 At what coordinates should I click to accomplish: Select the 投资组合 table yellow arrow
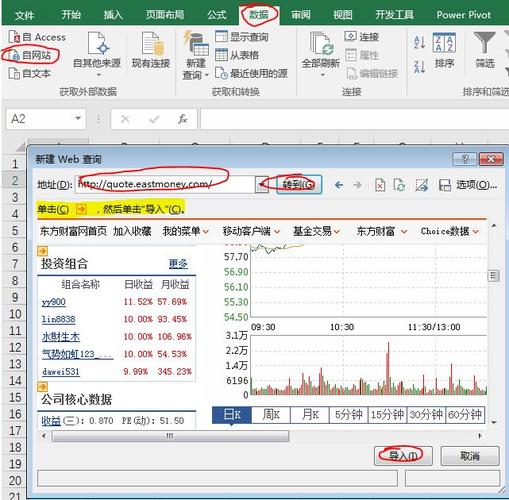click(42, 250)
